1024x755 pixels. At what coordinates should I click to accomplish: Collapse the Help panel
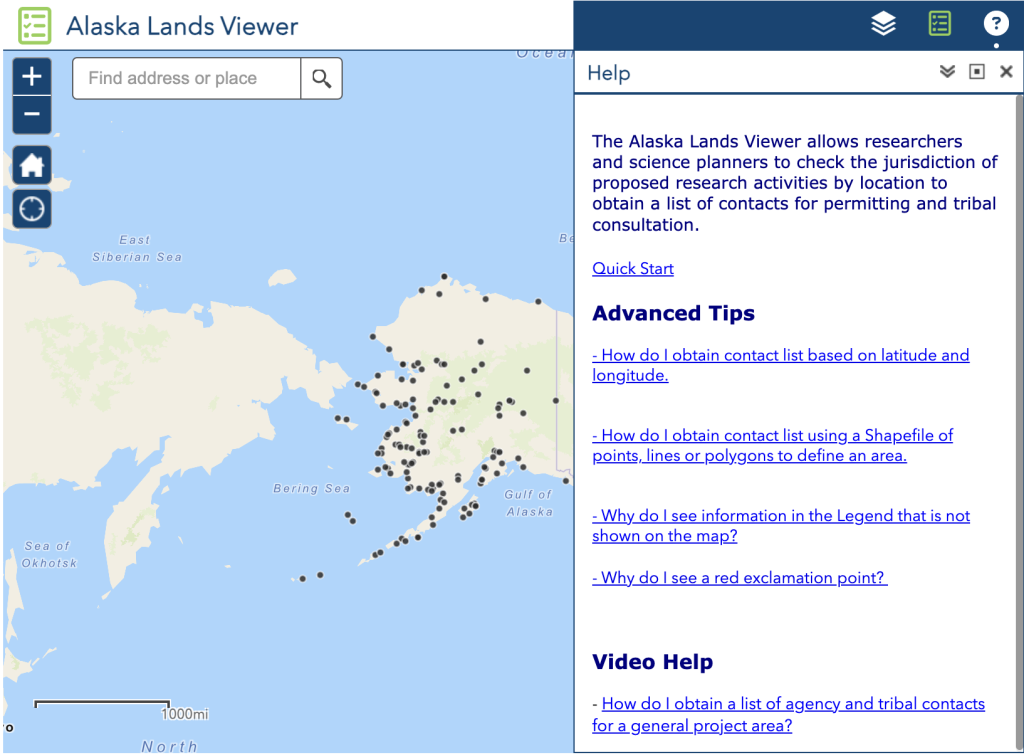(947, 72)
